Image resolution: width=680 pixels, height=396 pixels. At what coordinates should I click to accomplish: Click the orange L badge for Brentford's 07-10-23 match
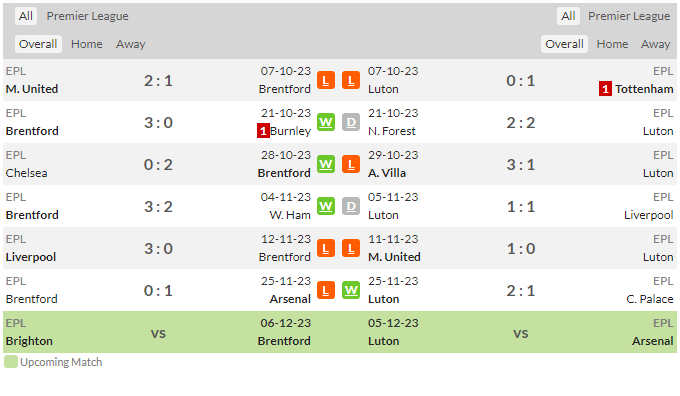326,80
